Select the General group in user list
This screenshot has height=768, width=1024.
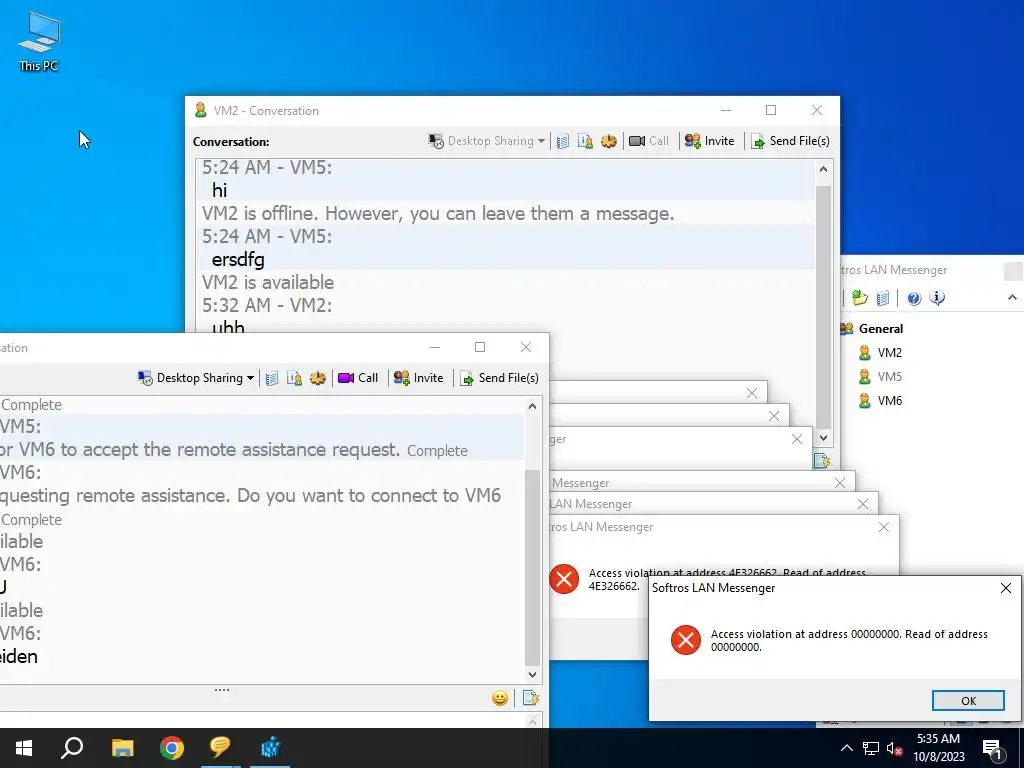point(880,328)
